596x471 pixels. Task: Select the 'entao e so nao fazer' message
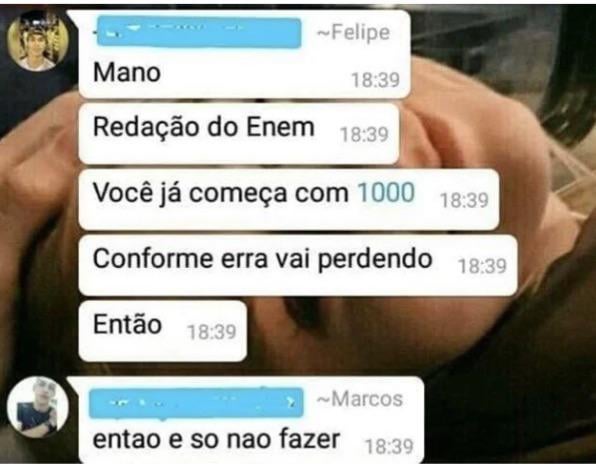click(x=251, y=420)
